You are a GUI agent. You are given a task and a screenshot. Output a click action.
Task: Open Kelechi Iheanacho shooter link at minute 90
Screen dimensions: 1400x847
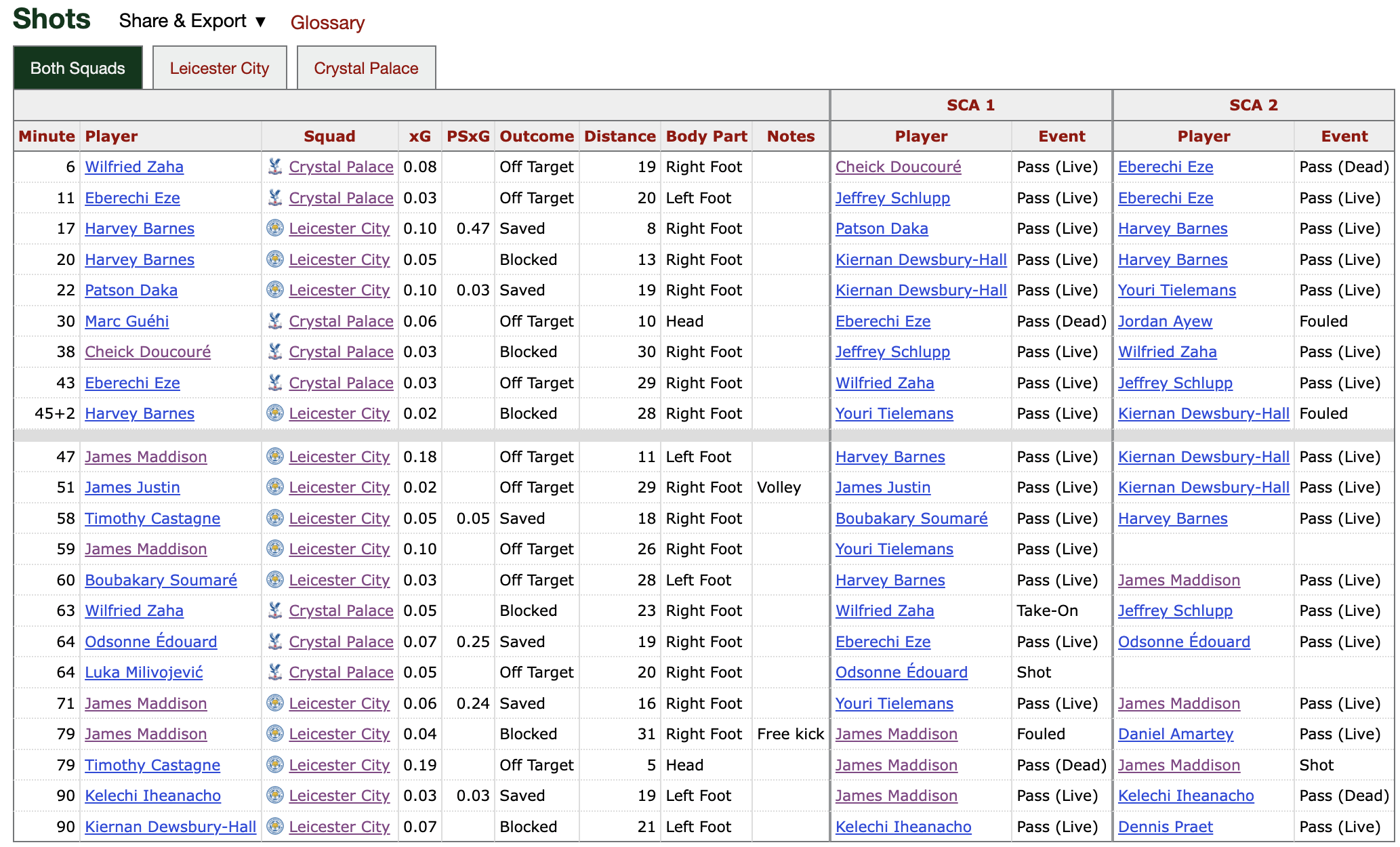click(152, 796)
